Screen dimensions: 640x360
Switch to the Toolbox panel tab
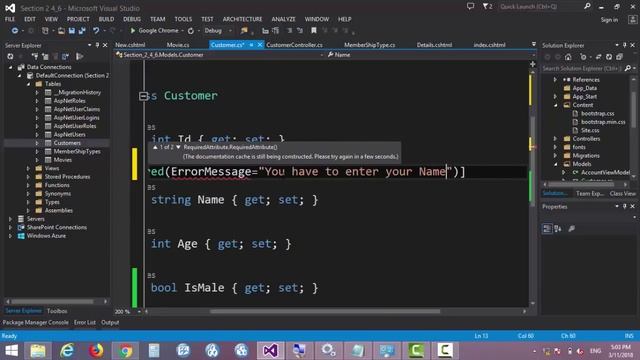57,311
